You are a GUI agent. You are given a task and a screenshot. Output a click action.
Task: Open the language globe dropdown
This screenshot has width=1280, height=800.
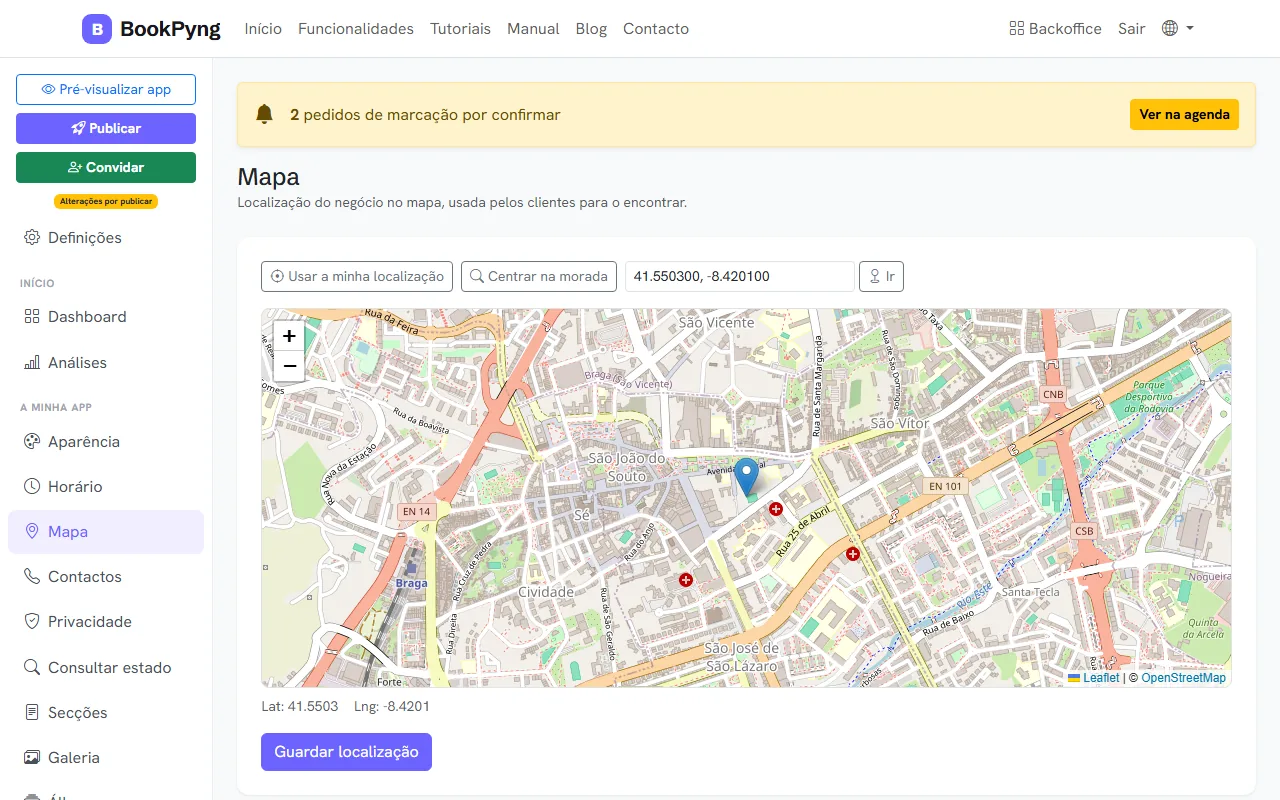coord(1178,29)
